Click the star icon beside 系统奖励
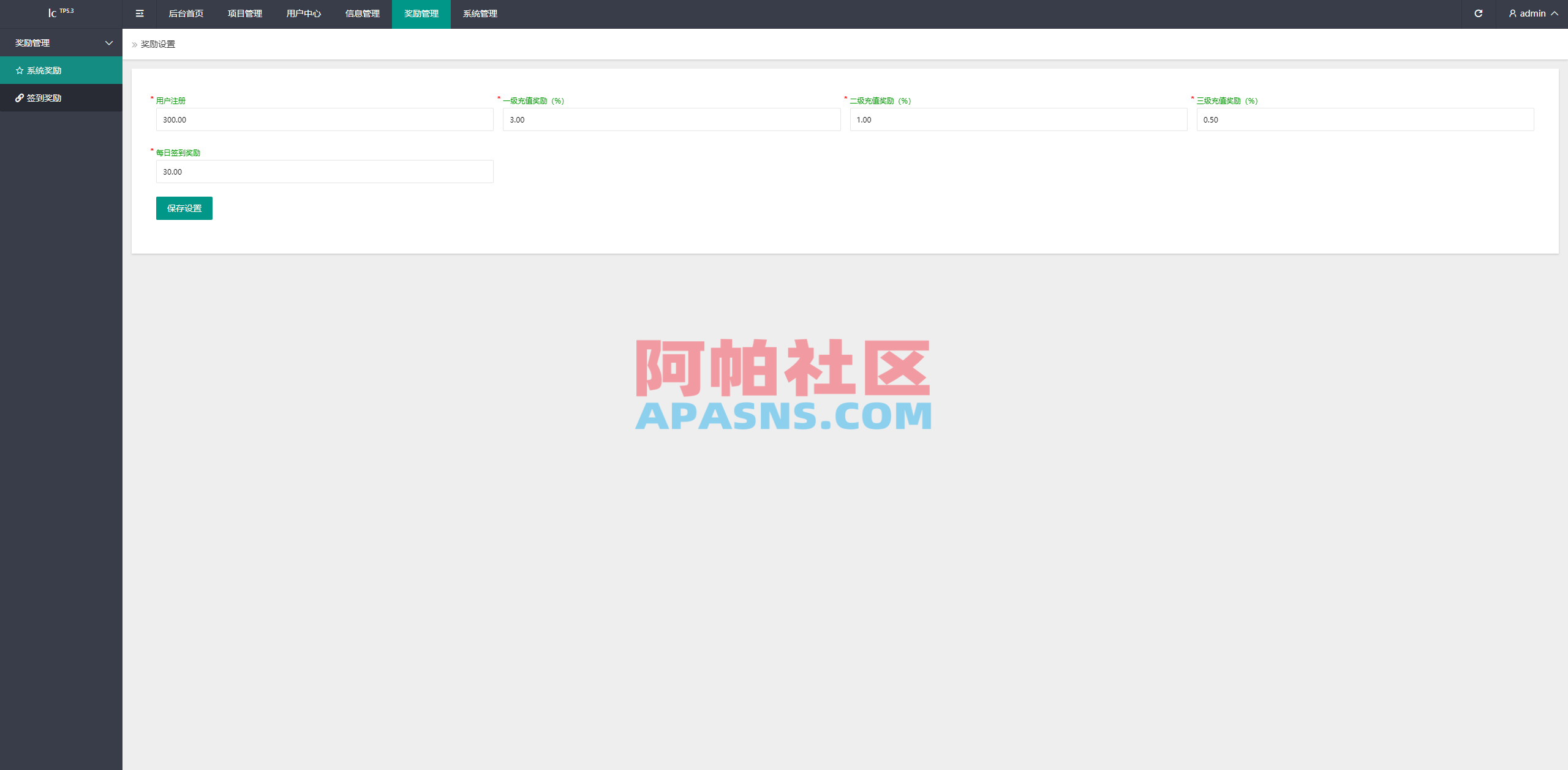1568x770 pixels. [x=18, y=70]
